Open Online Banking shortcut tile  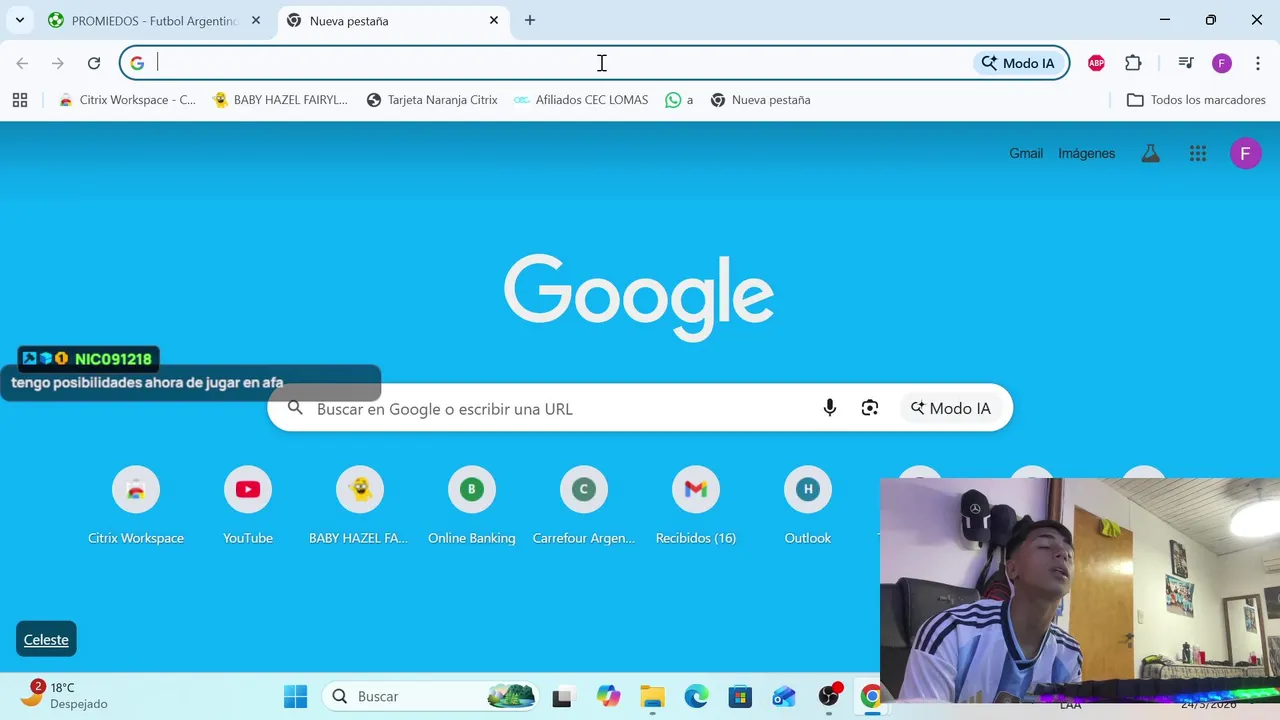[x=472, y=507]
